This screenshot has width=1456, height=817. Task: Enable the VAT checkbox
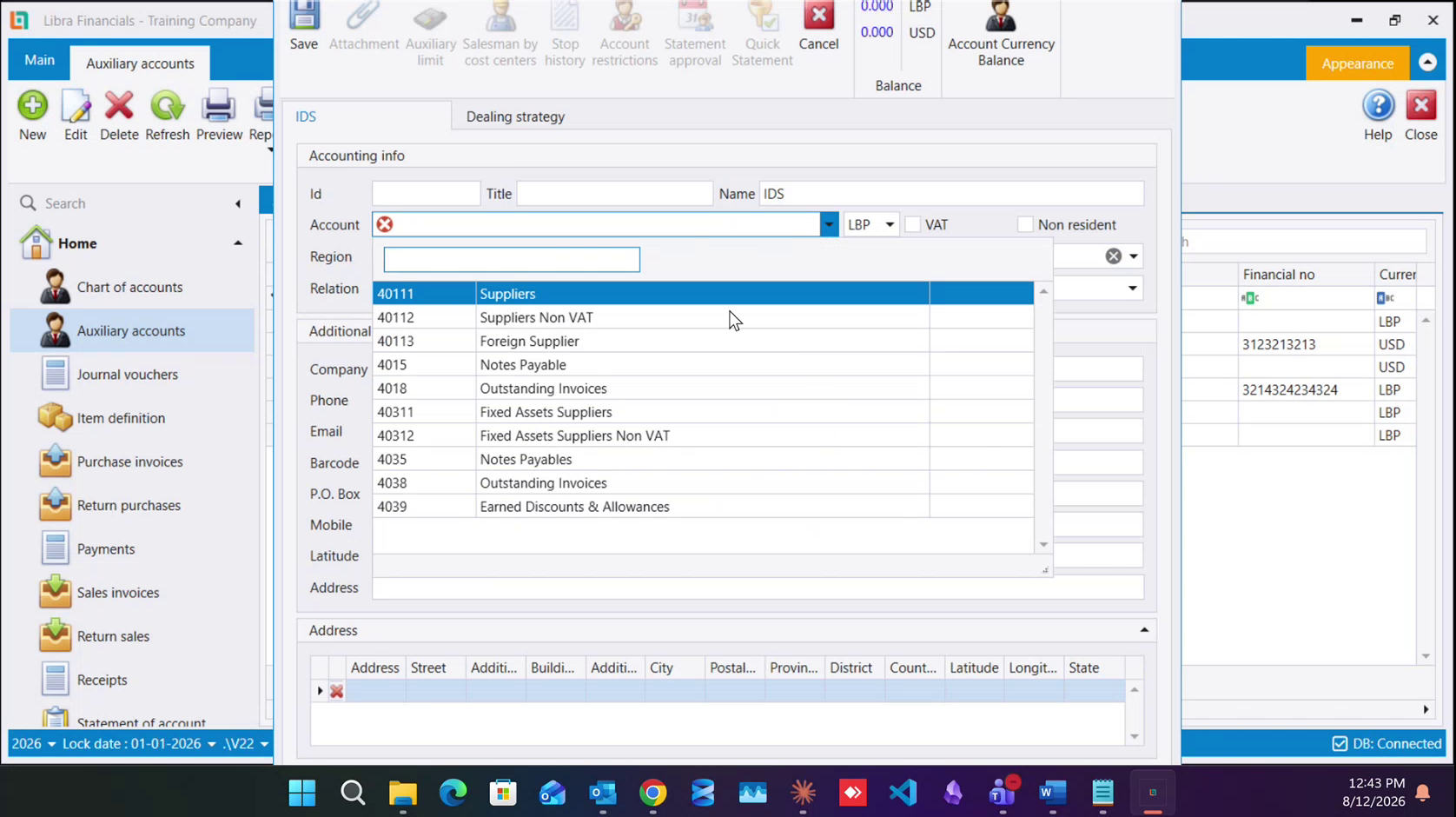tap(912, 224)
